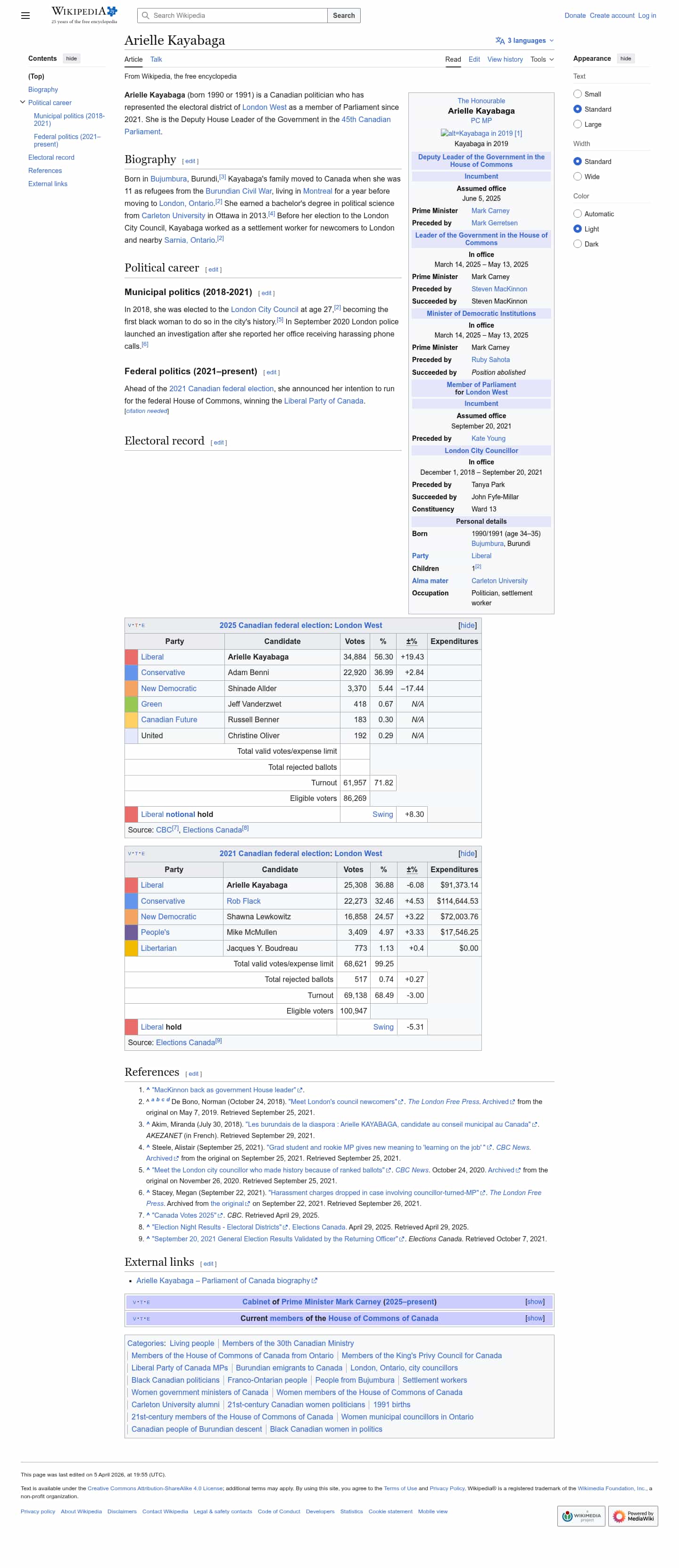This screenshot has height=1568, width=679.
Task: Open the 1991 births category link
Action: coord(391,1405)
